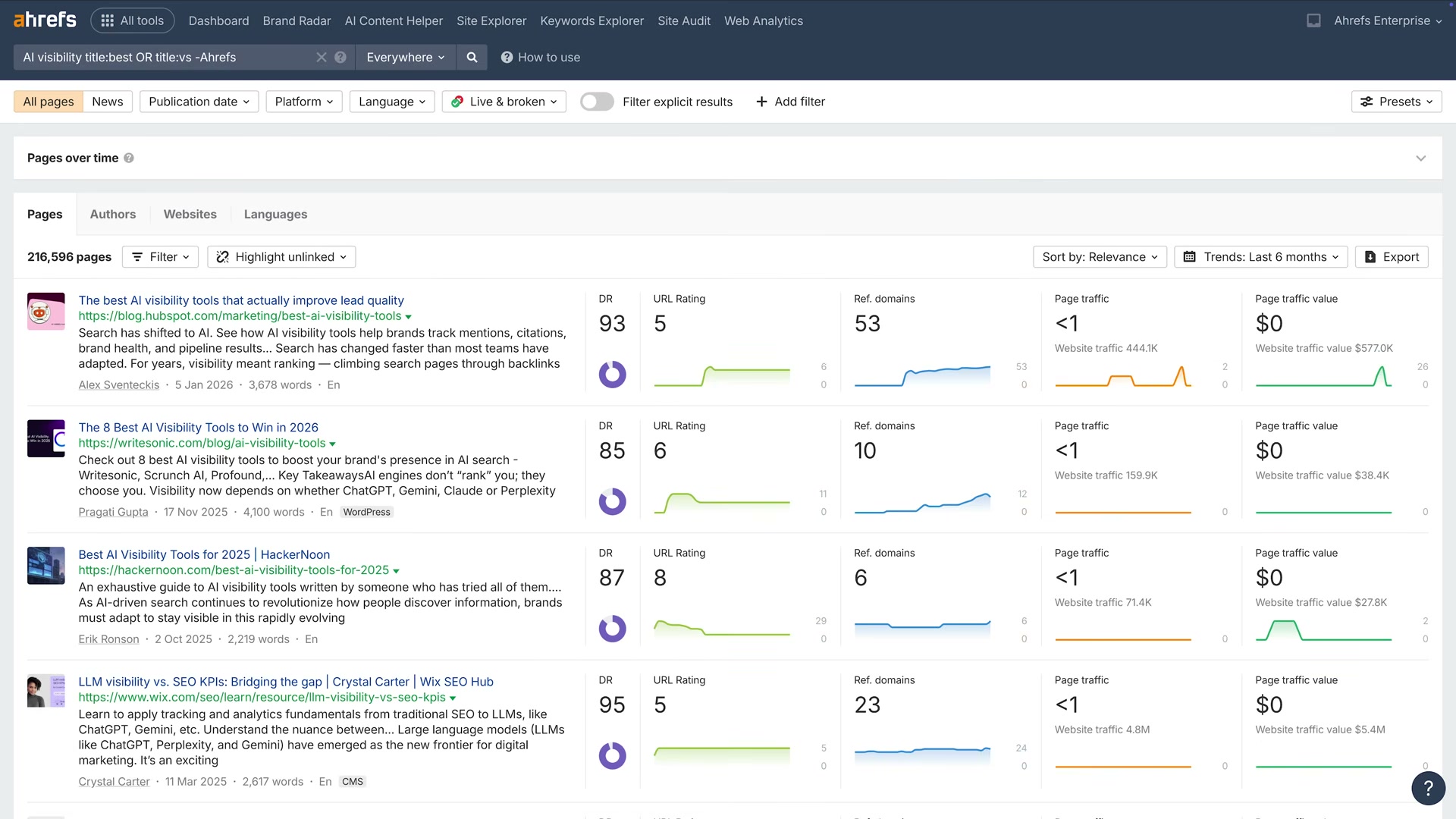This screenshot has height=819, width=1456.
Task: Open the Highlight unlinked dropdown
Action: (x=281, y=257)
